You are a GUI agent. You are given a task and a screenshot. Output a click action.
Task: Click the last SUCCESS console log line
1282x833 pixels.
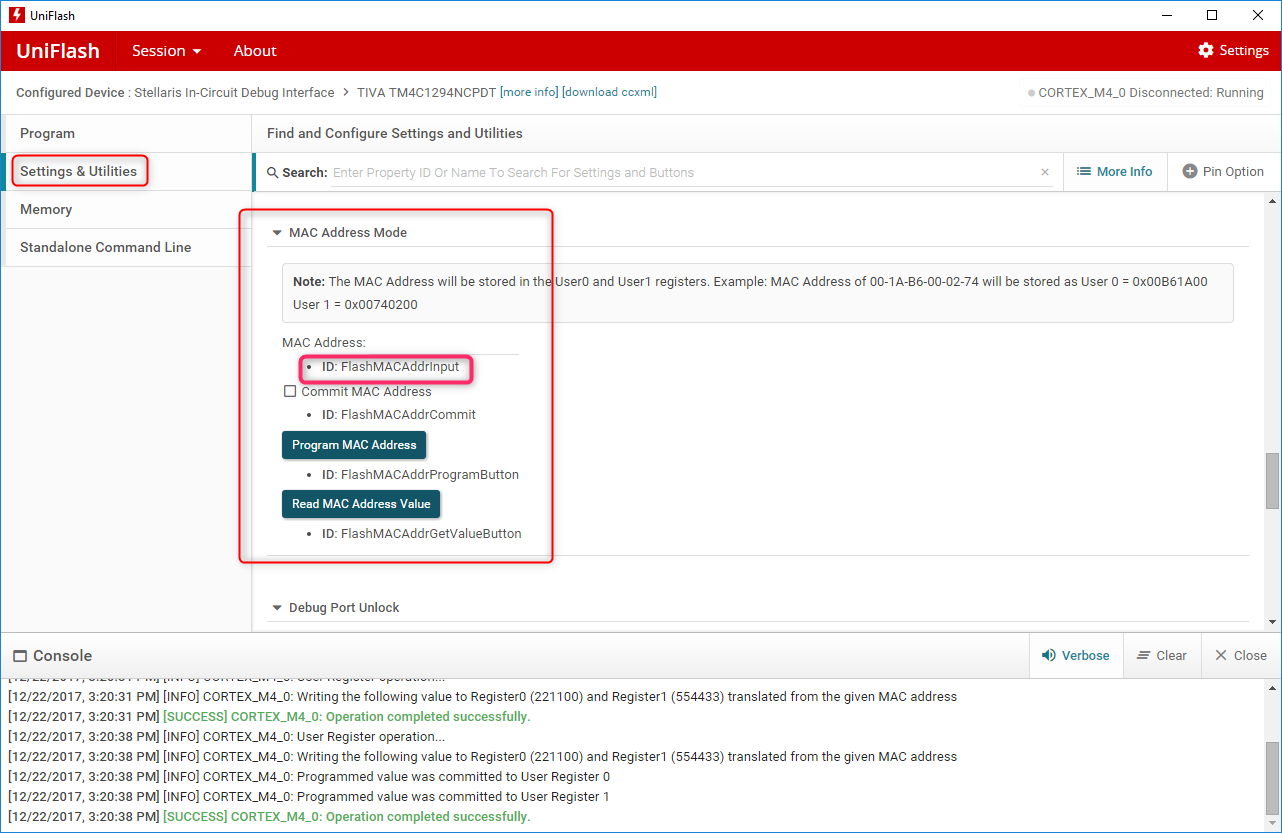(x=269, y=817)
